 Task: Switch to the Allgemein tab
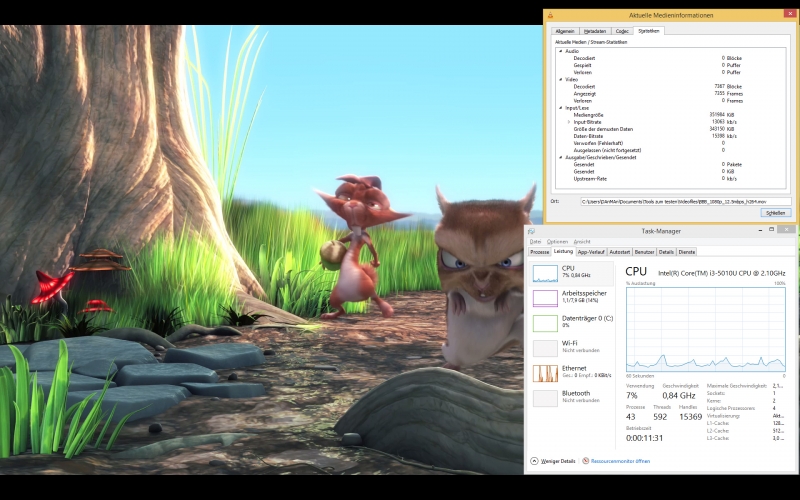pyautogui.click(x=565, y=31)
